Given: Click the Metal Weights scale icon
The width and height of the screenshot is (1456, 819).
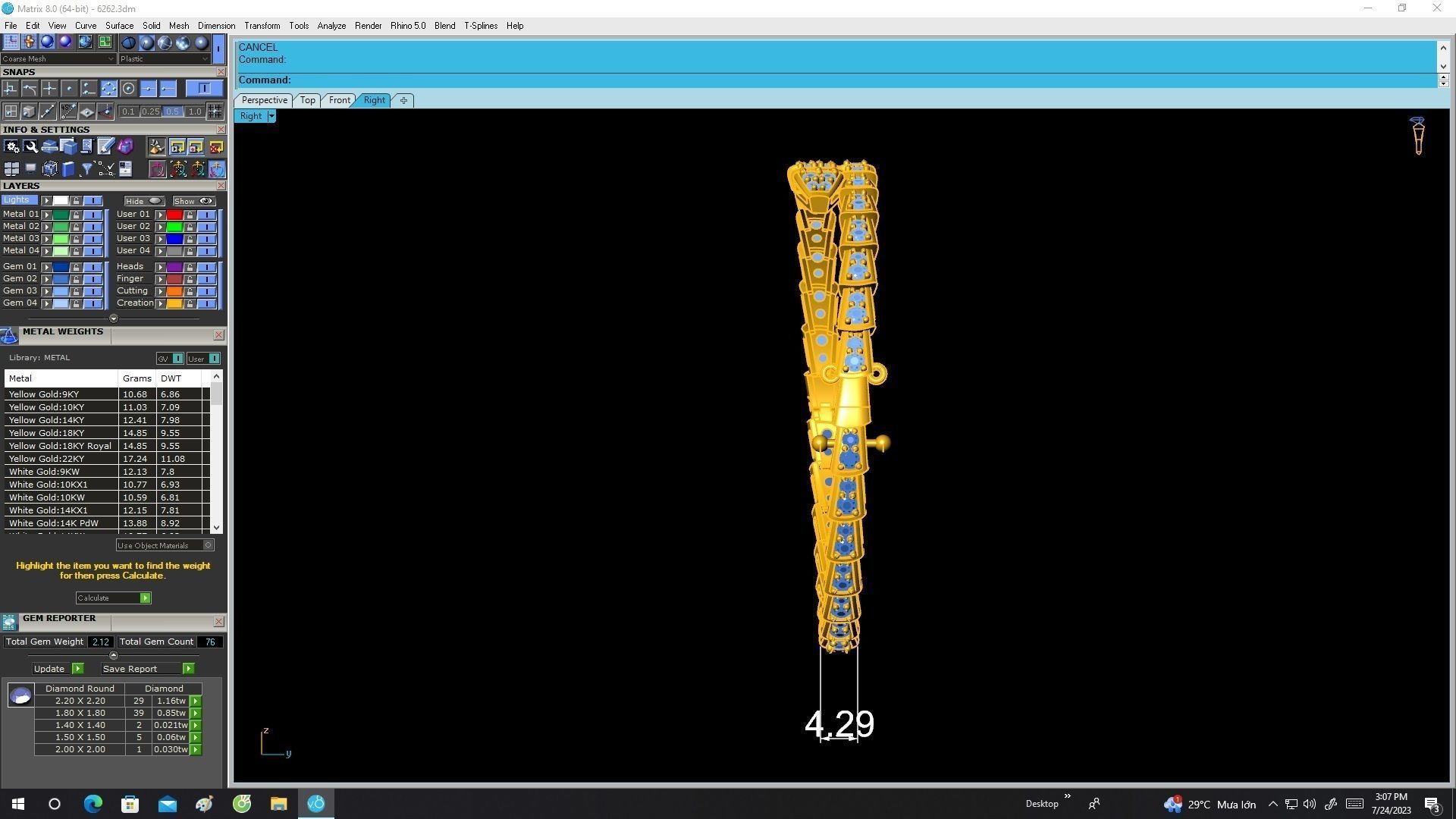Looking at the screenshot, I should pos(10,335).
